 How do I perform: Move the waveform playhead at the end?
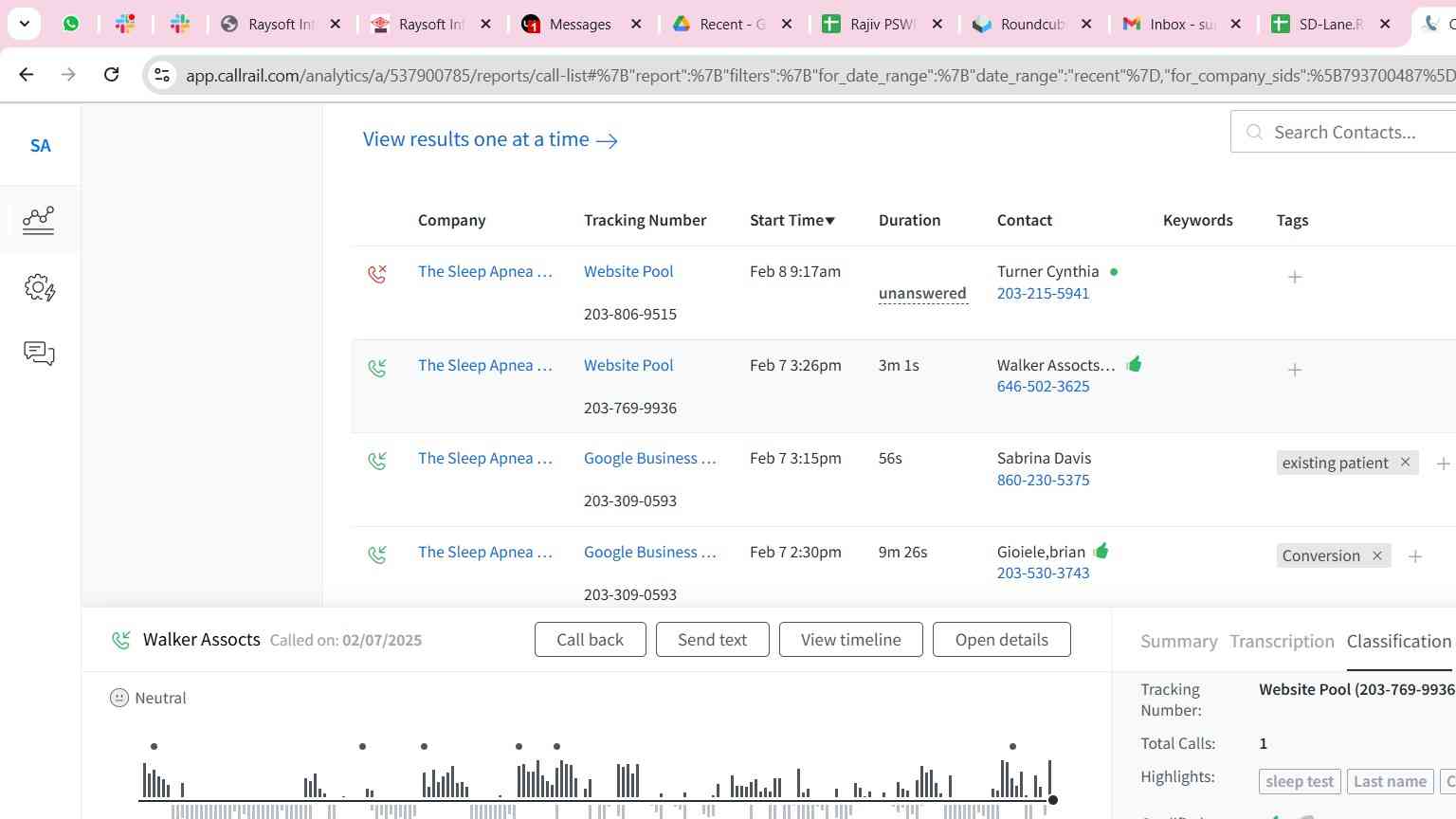click(x=1052, y=800)
